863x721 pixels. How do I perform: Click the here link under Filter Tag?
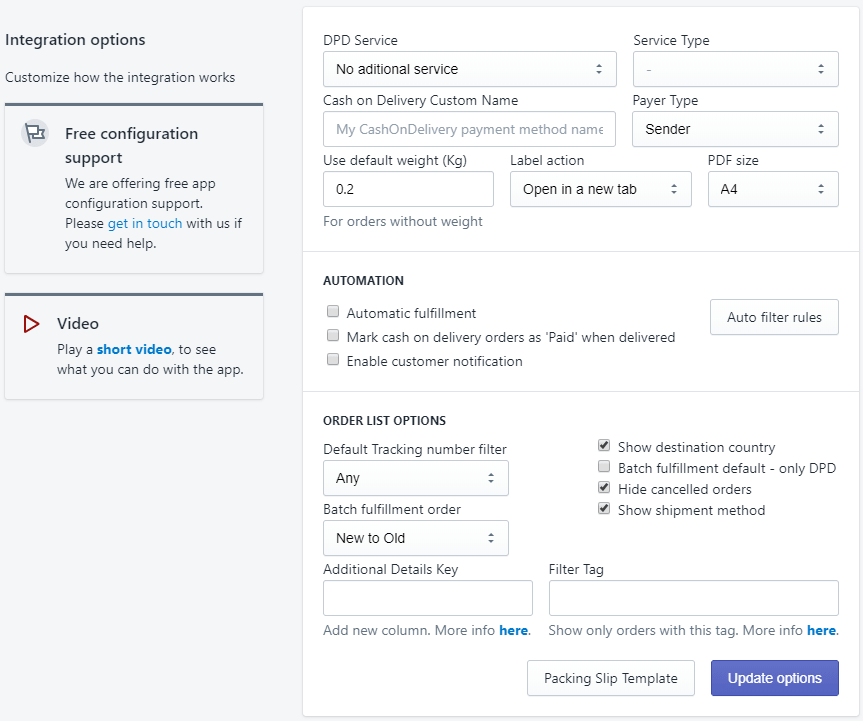(821, 630)
